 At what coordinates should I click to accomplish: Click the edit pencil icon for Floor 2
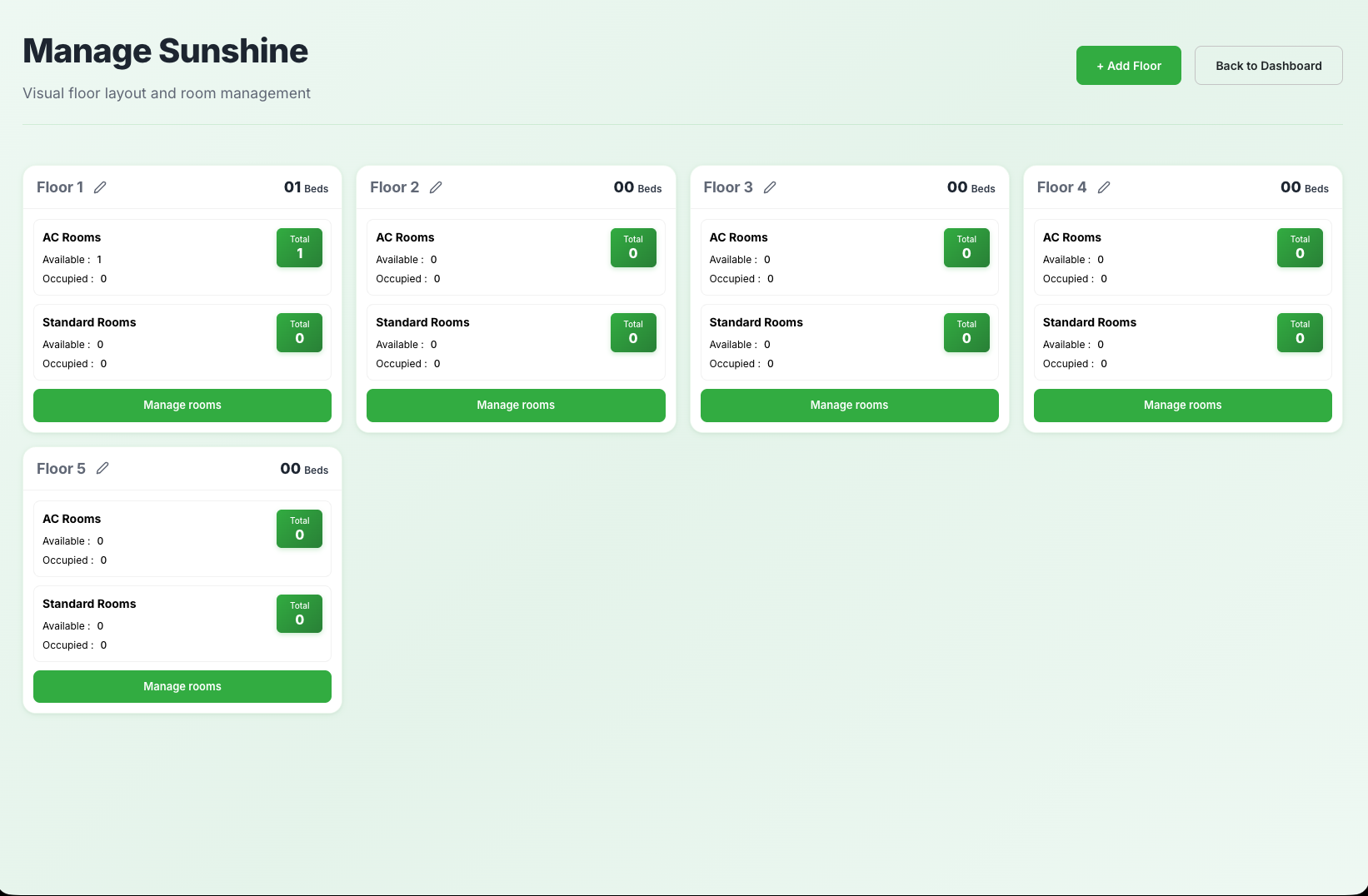437,187
